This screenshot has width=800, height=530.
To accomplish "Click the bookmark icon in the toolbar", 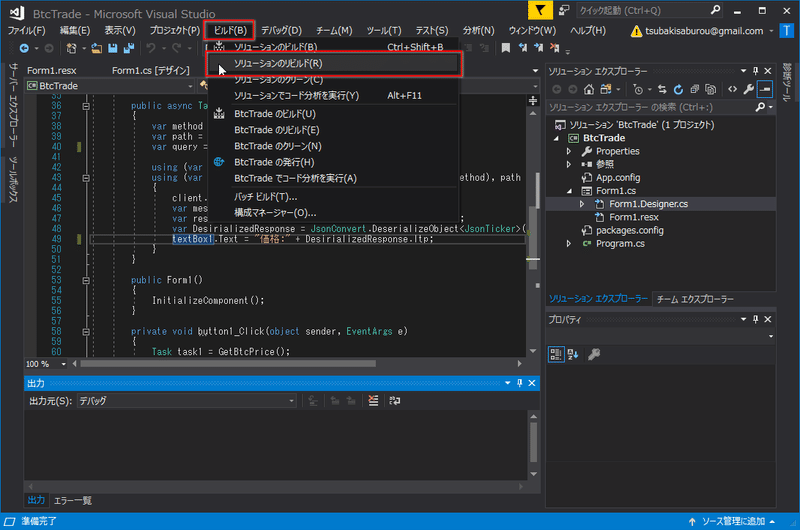I will click(505, 48).
